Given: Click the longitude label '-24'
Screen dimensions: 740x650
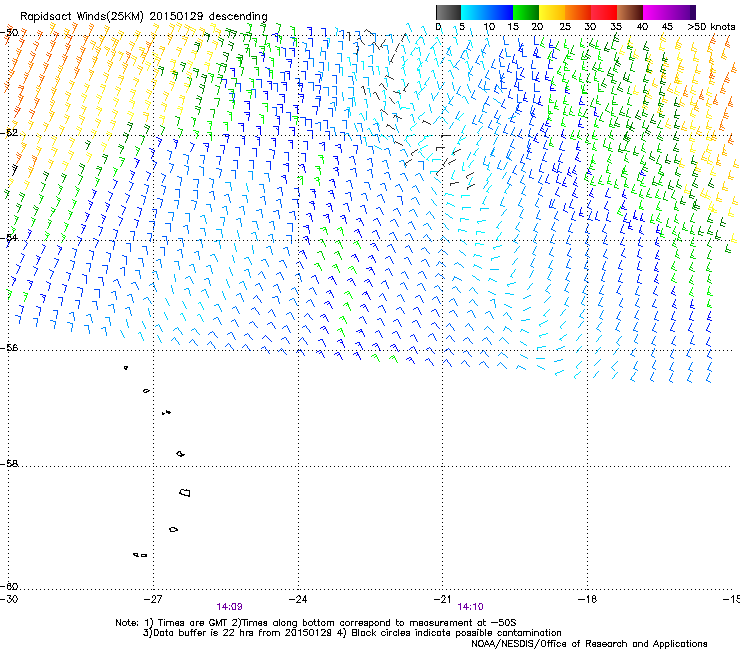Looking at the screenshot, I should (x=298, y=599).
